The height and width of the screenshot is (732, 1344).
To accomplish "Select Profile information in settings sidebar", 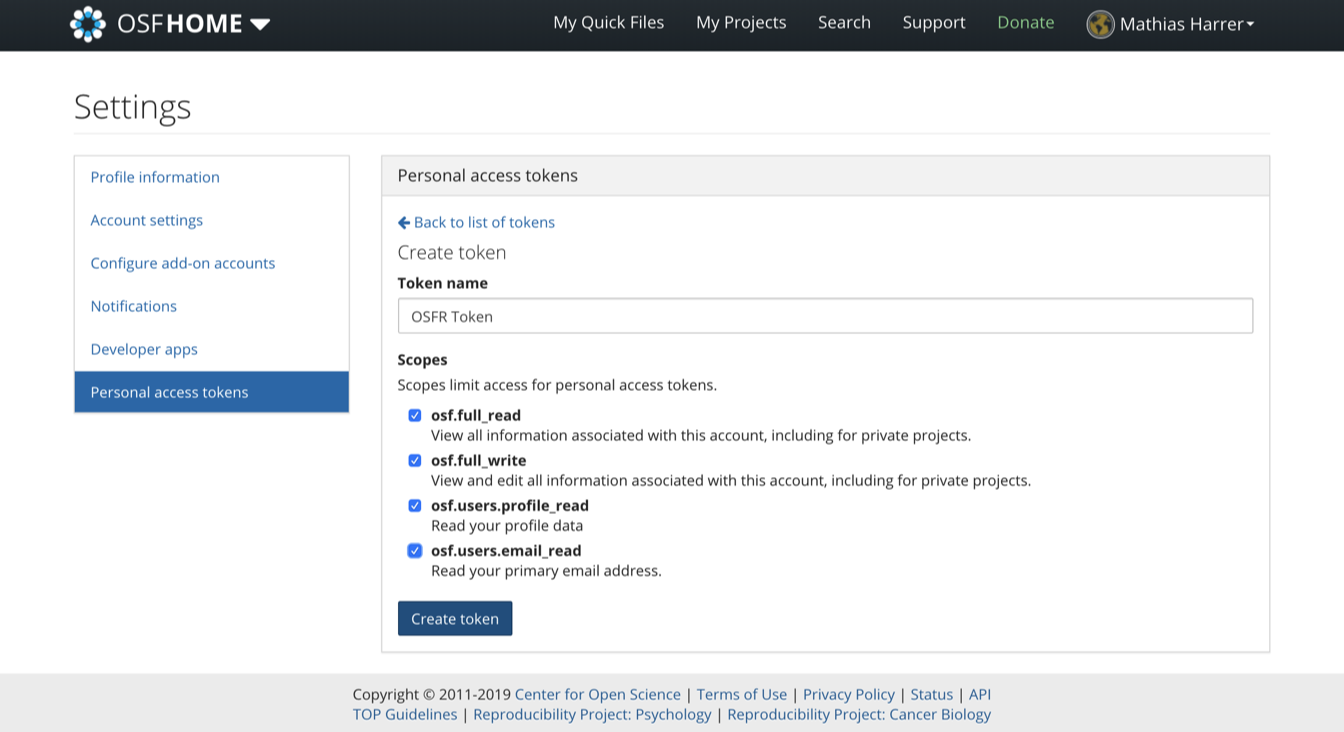I will tap(155, 177).
